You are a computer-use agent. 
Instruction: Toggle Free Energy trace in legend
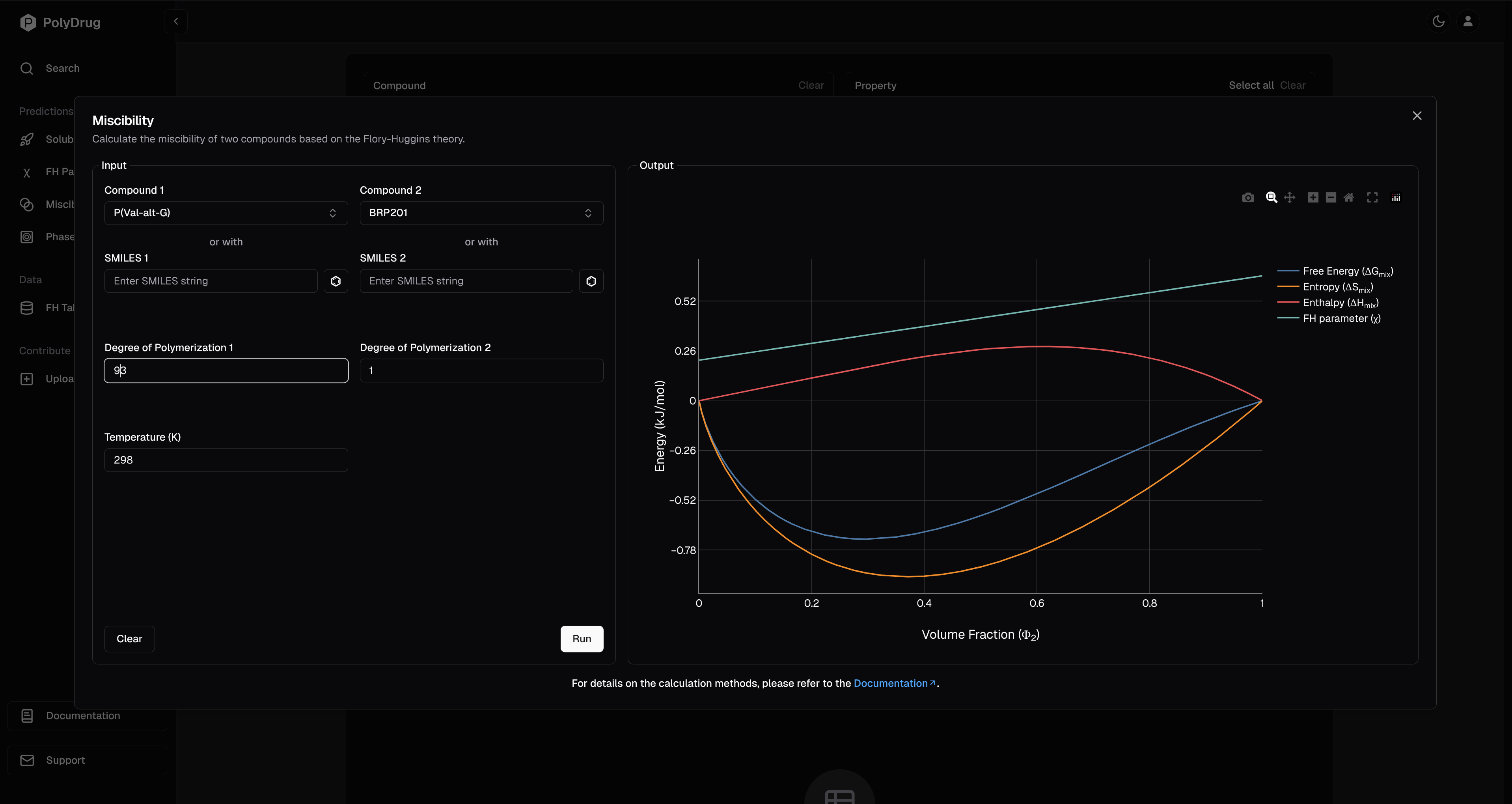[x=1347, y=271]
